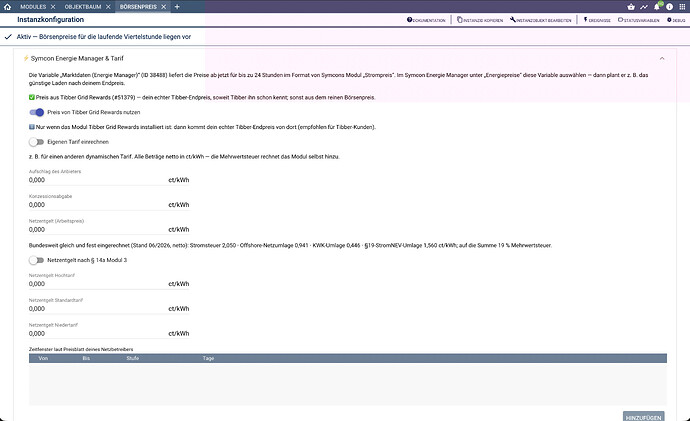
Task: Toggle Preis von Tibber Grid Rewards nutzen
Action: coord(37,112)
